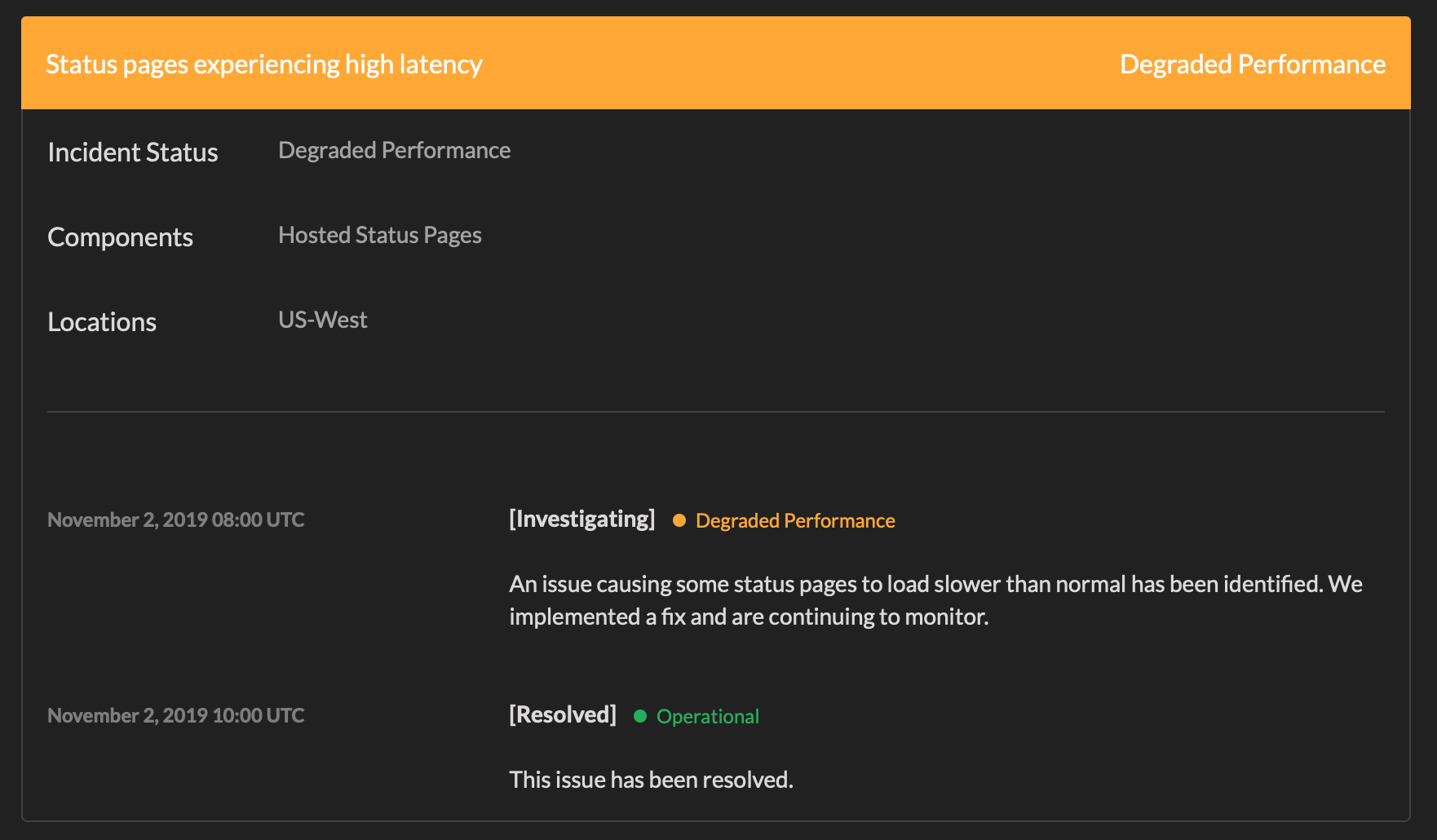Viewport: 1437px width, 840px height.
Task: Click the [Resolved] update heading
Action: 562,715
